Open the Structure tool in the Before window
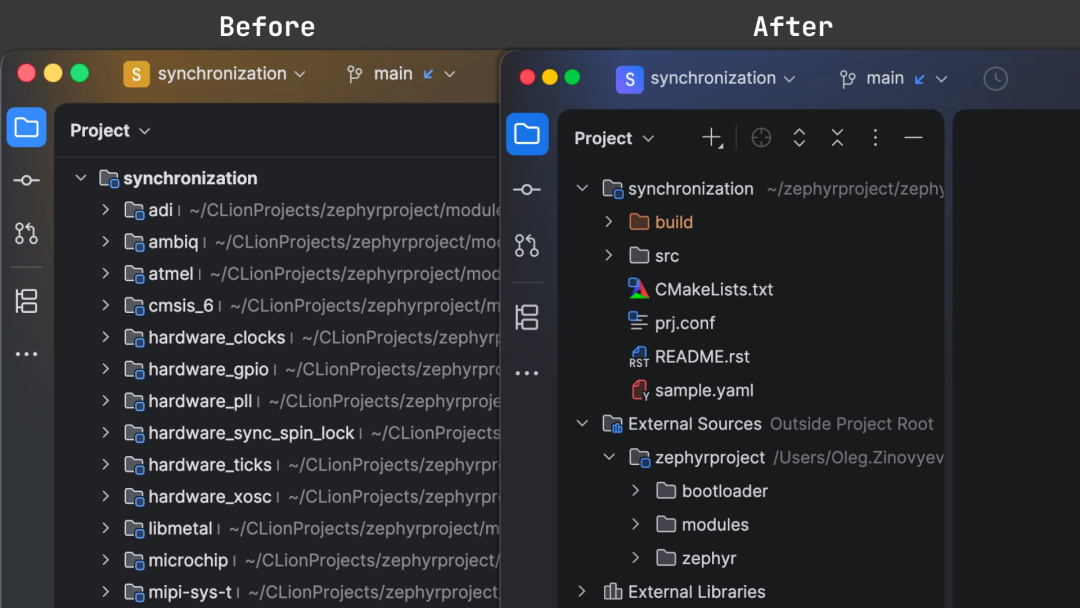 click(x=26, y=301)
